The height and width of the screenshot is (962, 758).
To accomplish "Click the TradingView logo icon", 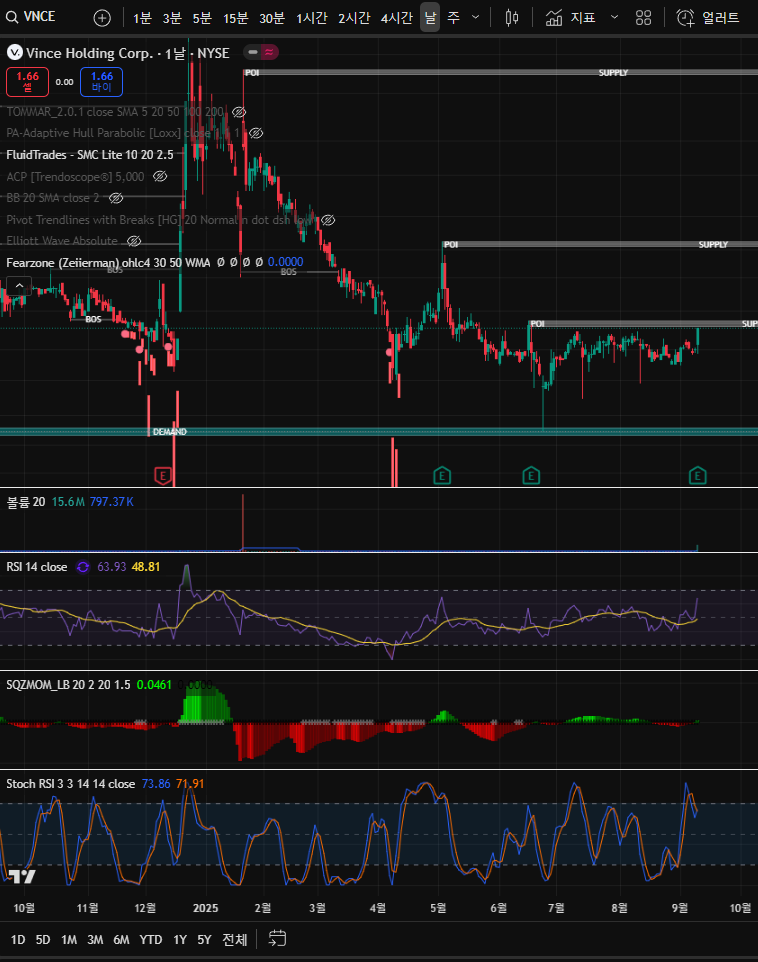I will click(23, 876).
